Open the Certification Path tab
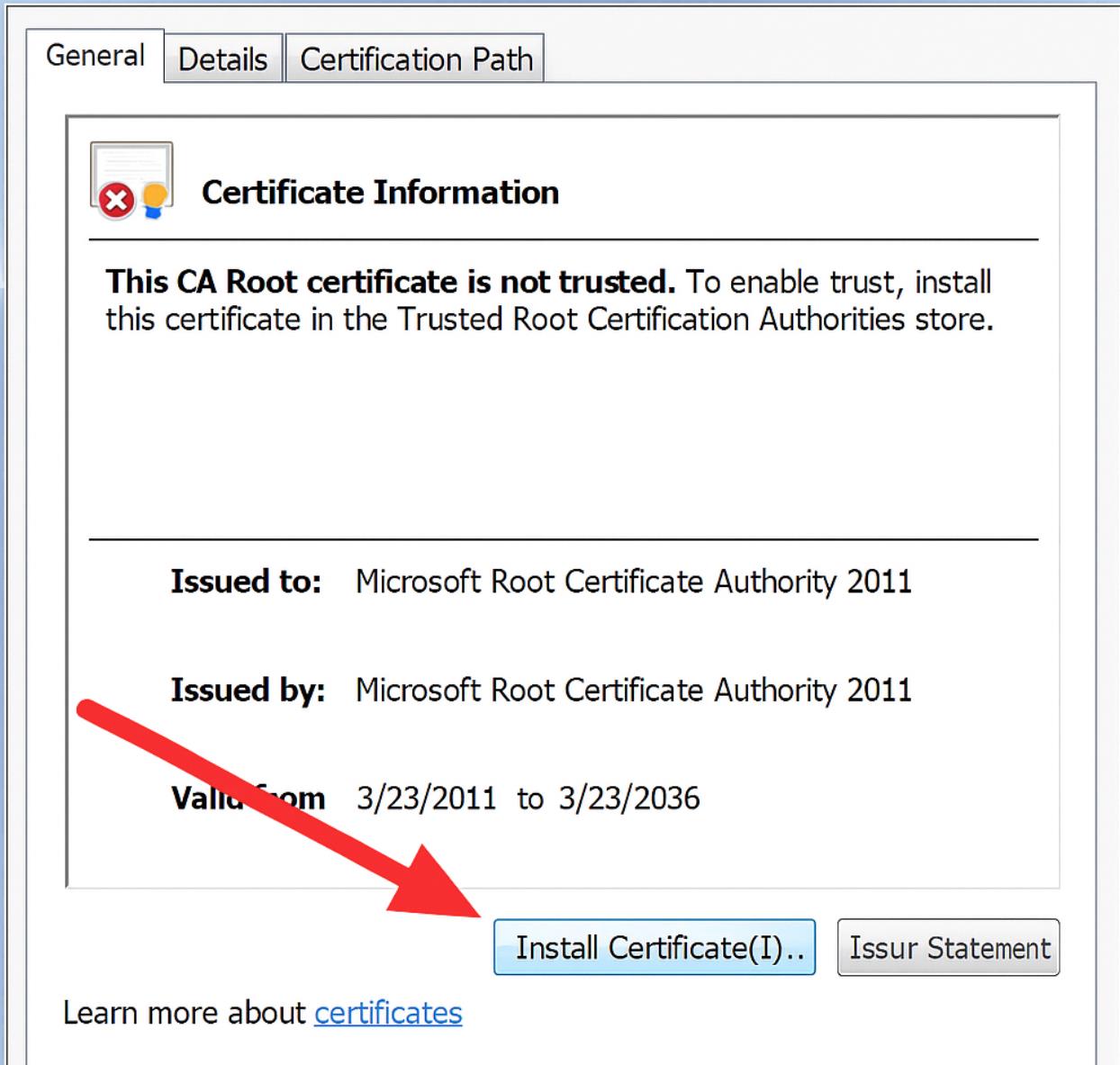 point(416,59)
